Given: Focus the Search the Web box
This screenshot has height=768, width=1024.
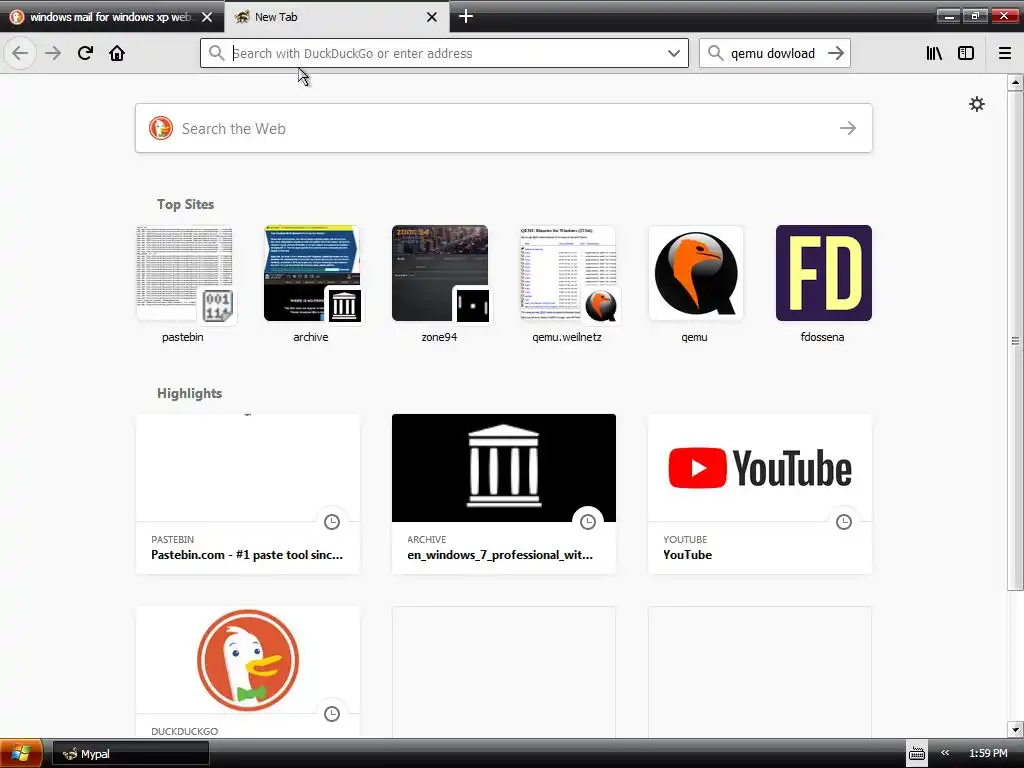Looking at the screenshot, I should pos(504,128).
